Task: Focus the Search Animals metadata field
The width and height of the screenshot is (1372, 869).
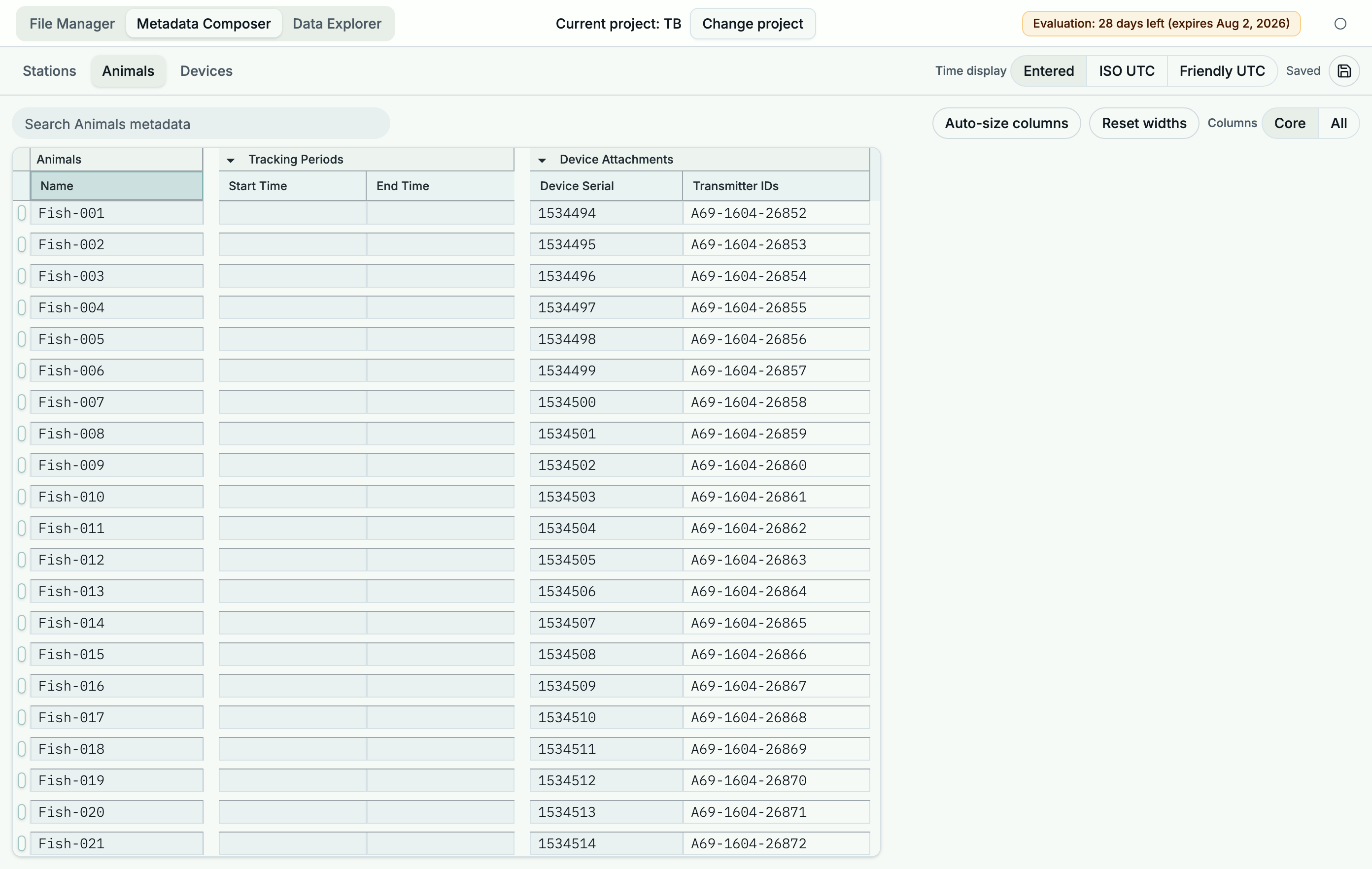Action: (x=201, y=124)
